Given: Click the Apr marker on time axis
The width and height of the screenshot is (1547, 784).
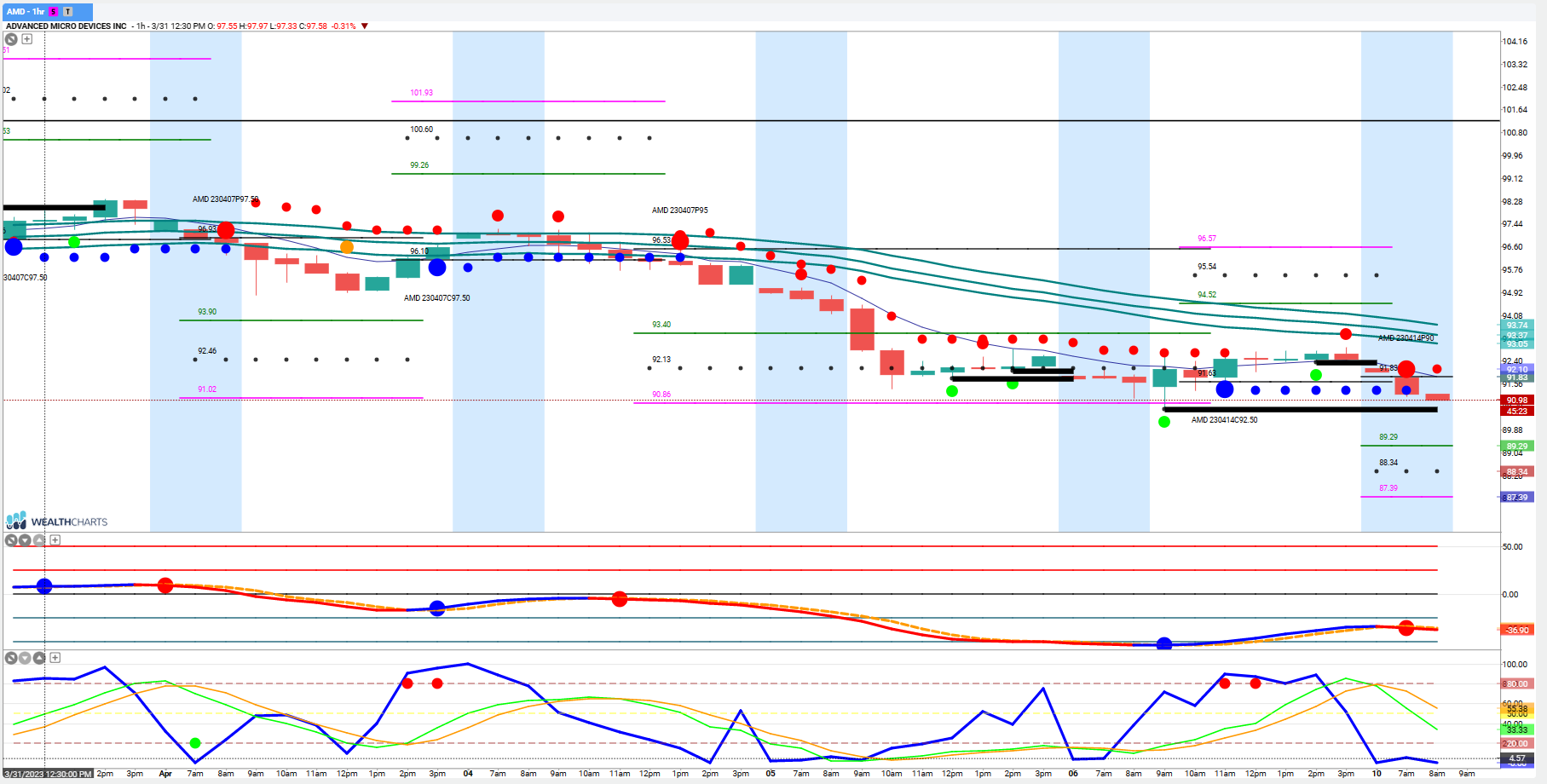Looking at the screenshot, I should tap(165, 774).
